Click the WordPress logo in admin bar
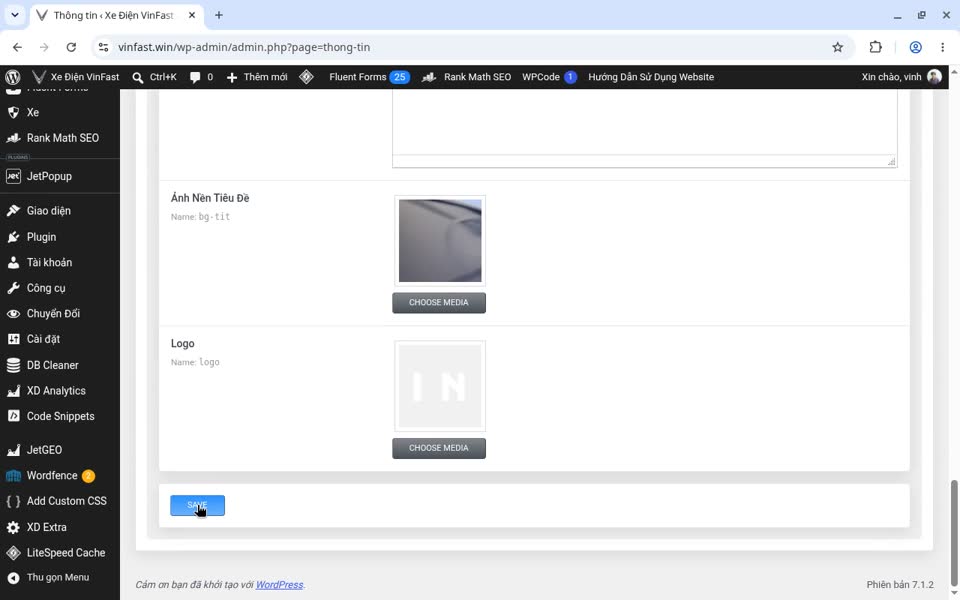The image size is (960, 600). pos(13,77)
